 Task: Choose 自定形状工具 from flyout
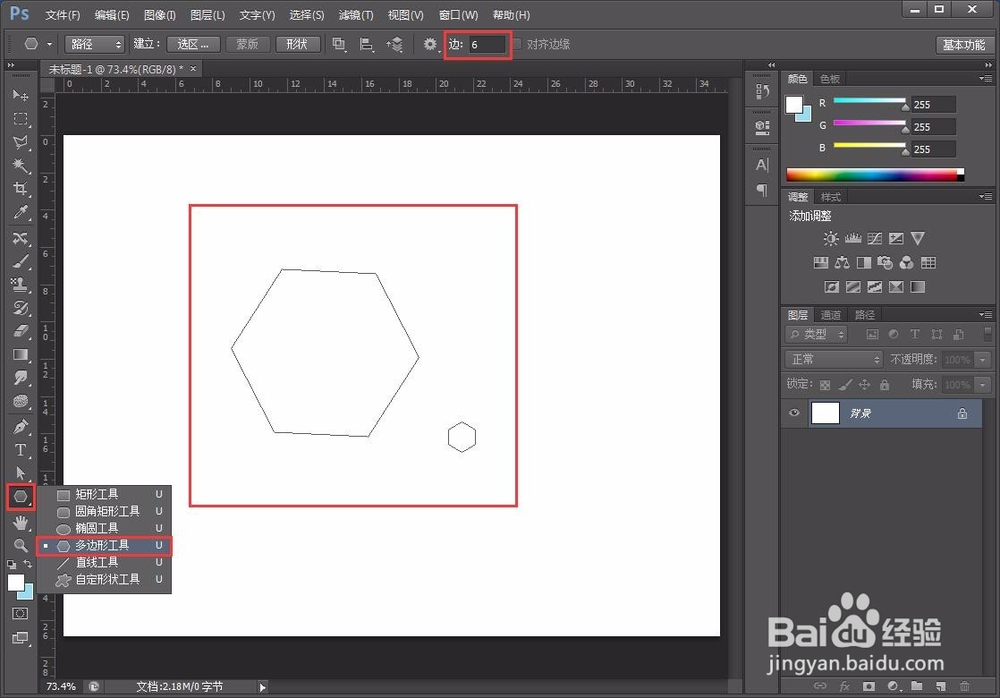pos(104,580)
